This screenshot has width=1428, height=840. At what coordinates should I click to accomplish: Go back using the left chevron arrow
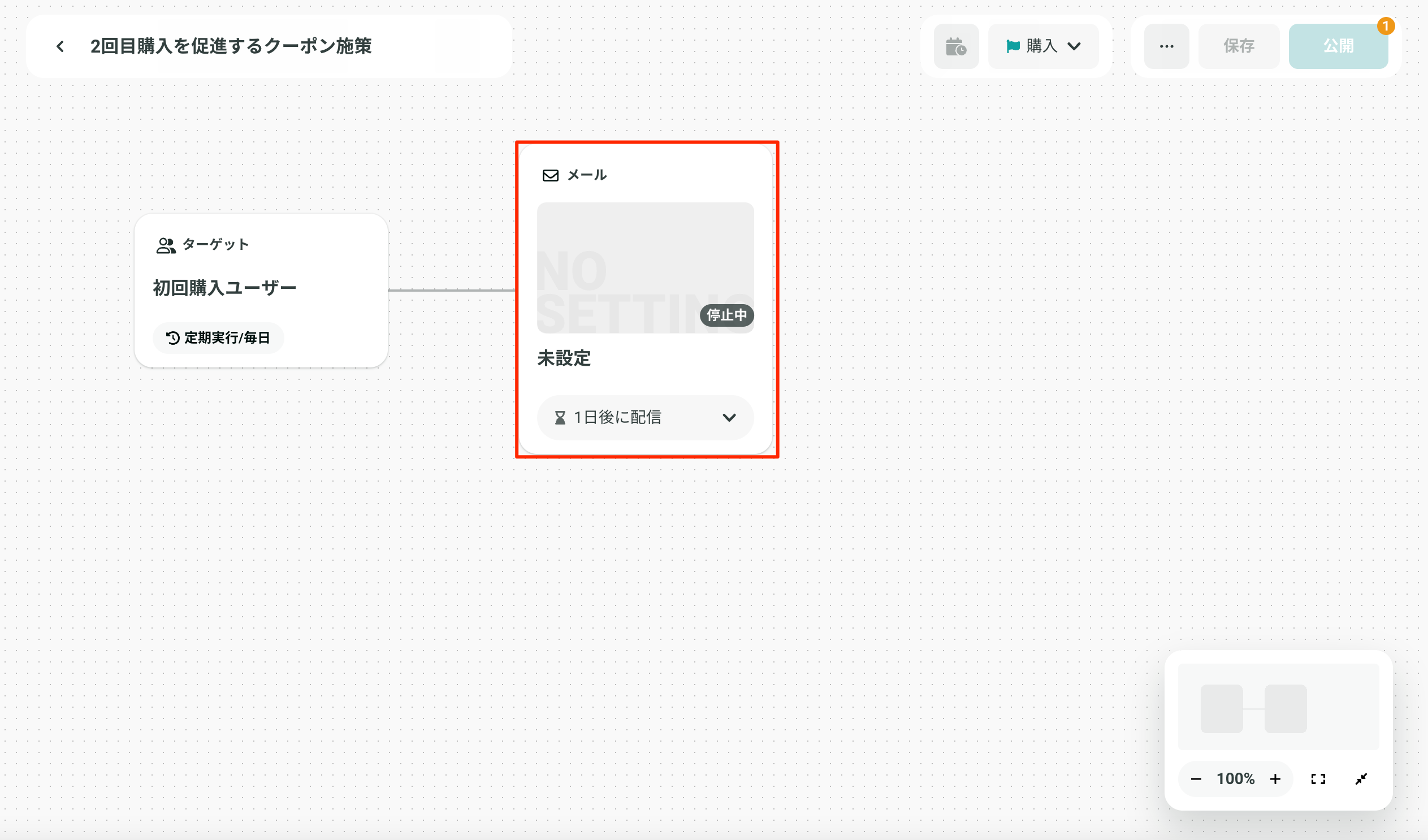tap(60, 46)
